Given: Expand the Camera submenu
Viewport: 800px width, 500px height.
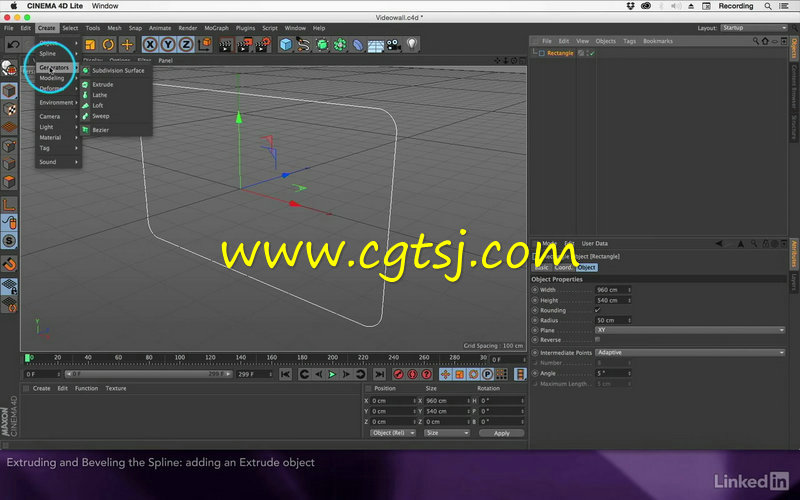Looking at the screenshot, I should click(58, 116).
